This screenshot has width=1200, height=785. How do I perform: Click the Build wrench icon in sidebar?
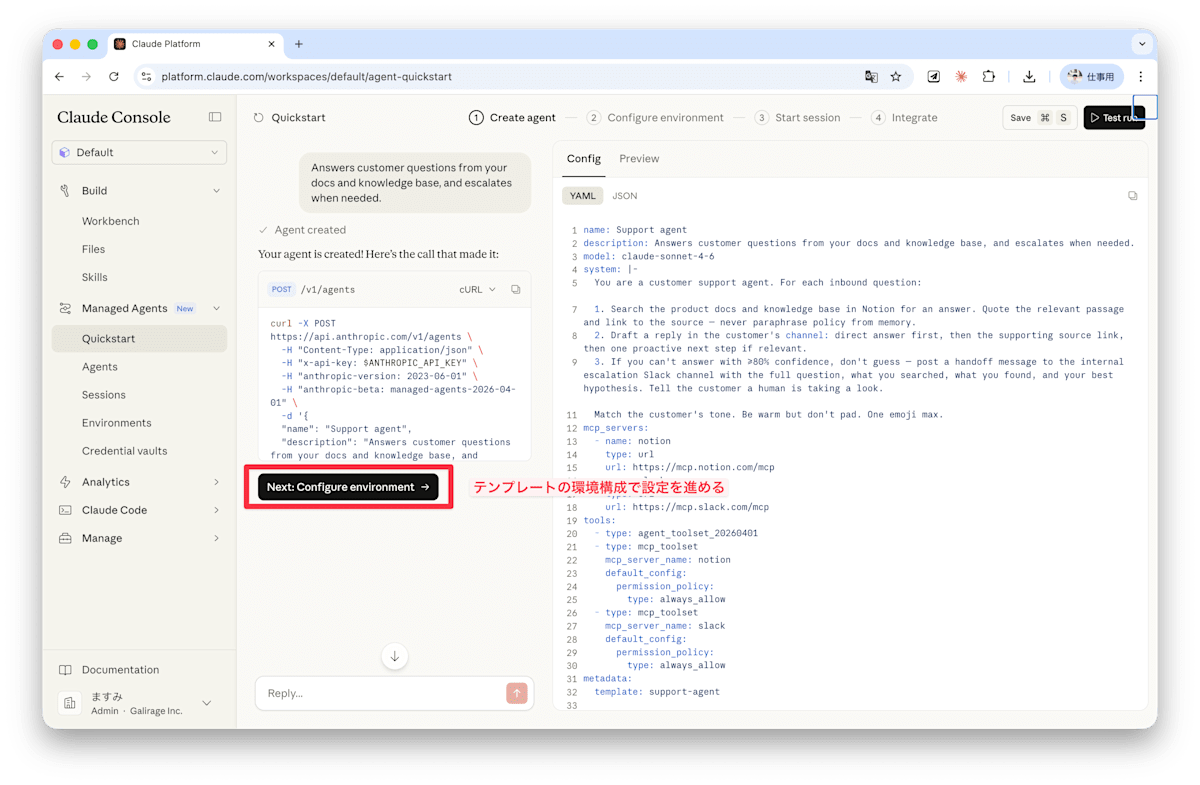point(65,190)
